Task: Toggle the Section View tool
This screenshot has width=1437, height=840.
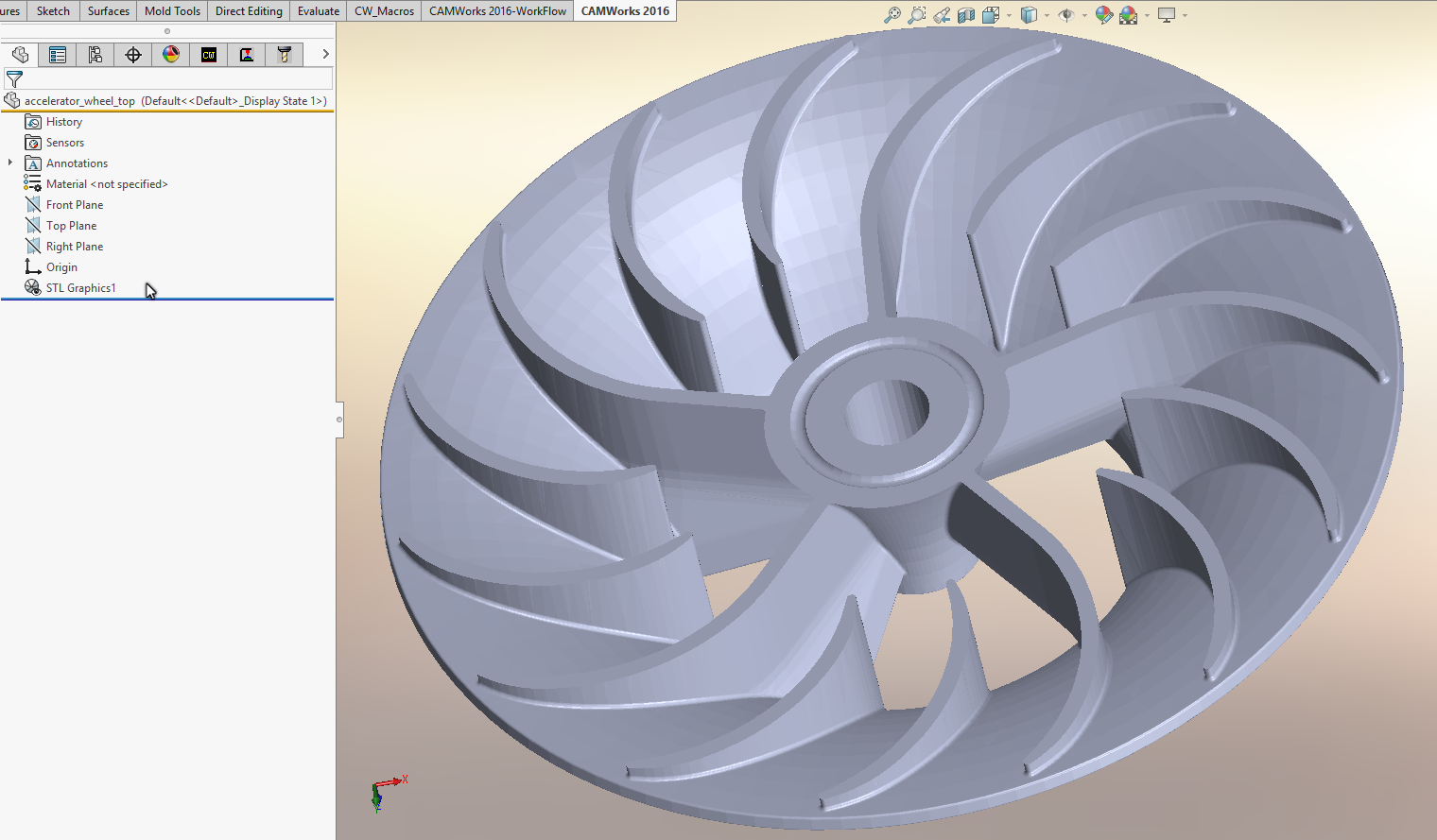Action: click(x=966, y=15)
